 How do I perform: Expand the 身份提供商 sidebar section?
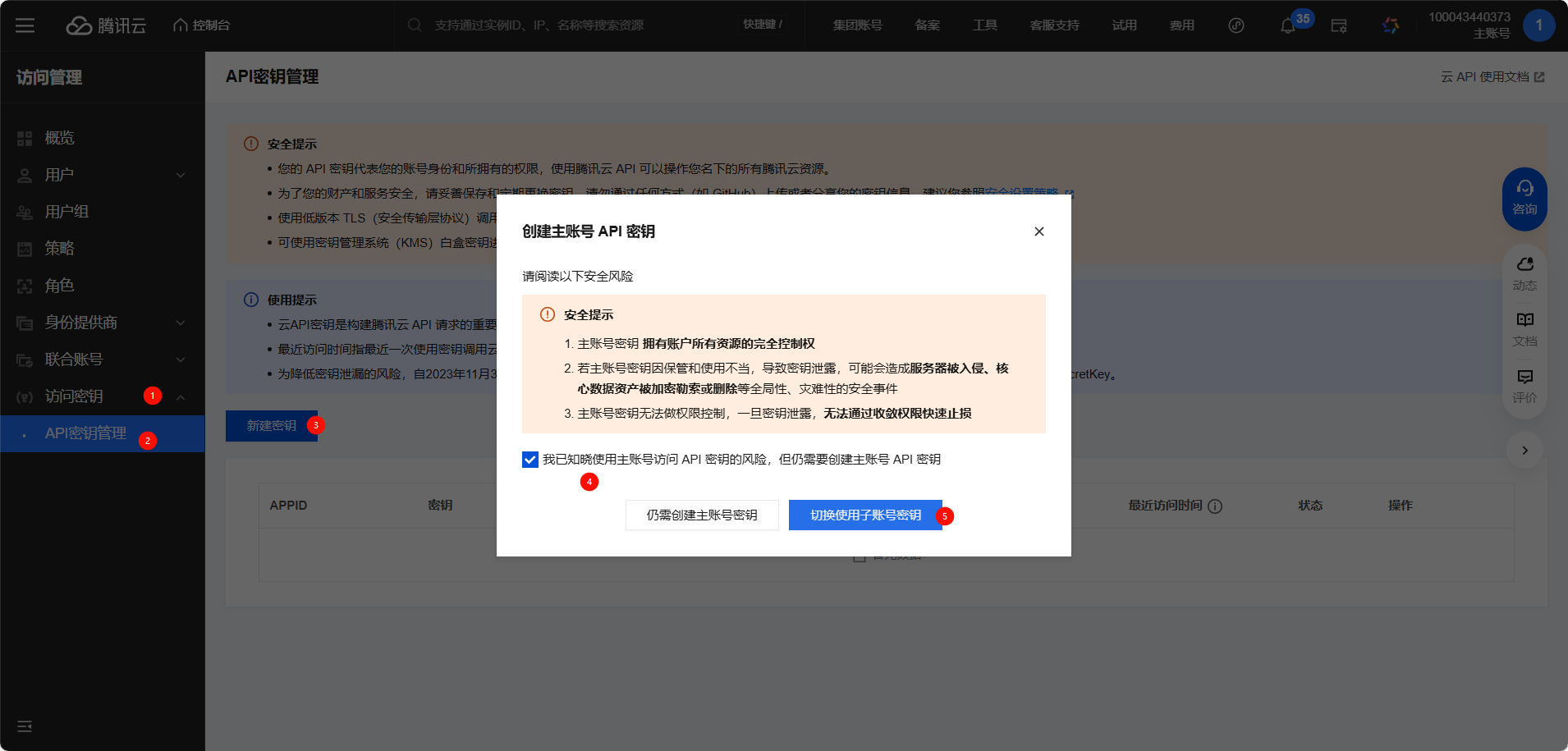click(x=181, y=323)
